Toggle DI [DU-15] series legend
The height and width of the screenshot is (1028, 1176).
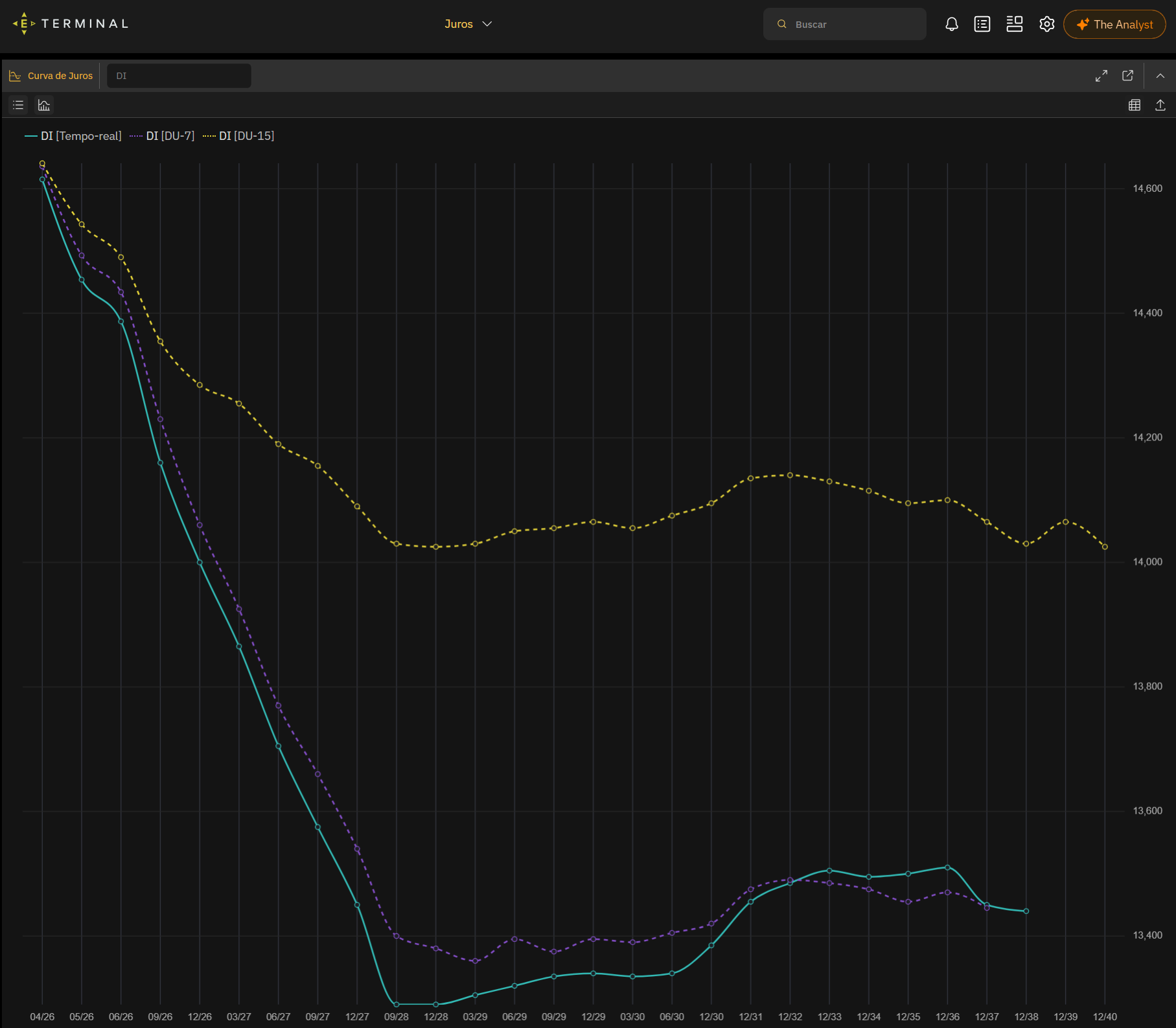point(238,136)
